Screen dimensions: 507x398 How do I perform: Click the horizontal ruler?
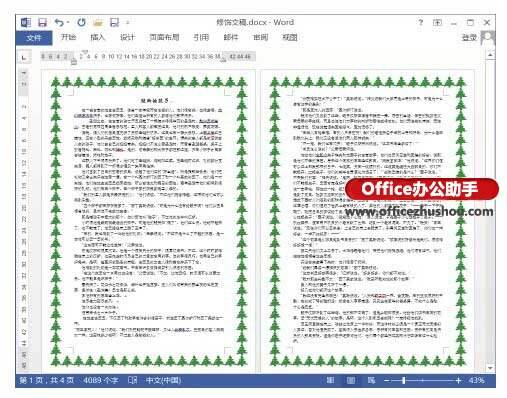pos(148,57)
